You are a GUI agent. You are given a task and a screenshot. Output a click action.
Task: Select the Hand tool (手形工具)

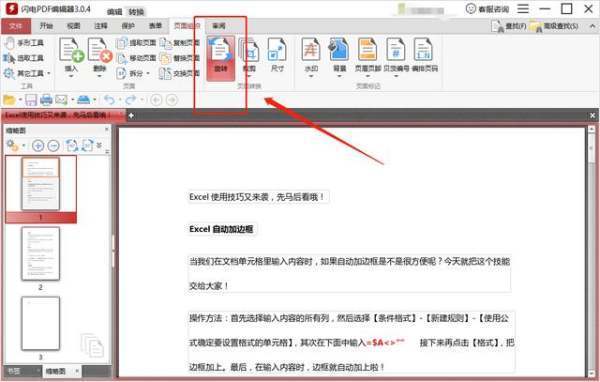[x=24, y=43]
